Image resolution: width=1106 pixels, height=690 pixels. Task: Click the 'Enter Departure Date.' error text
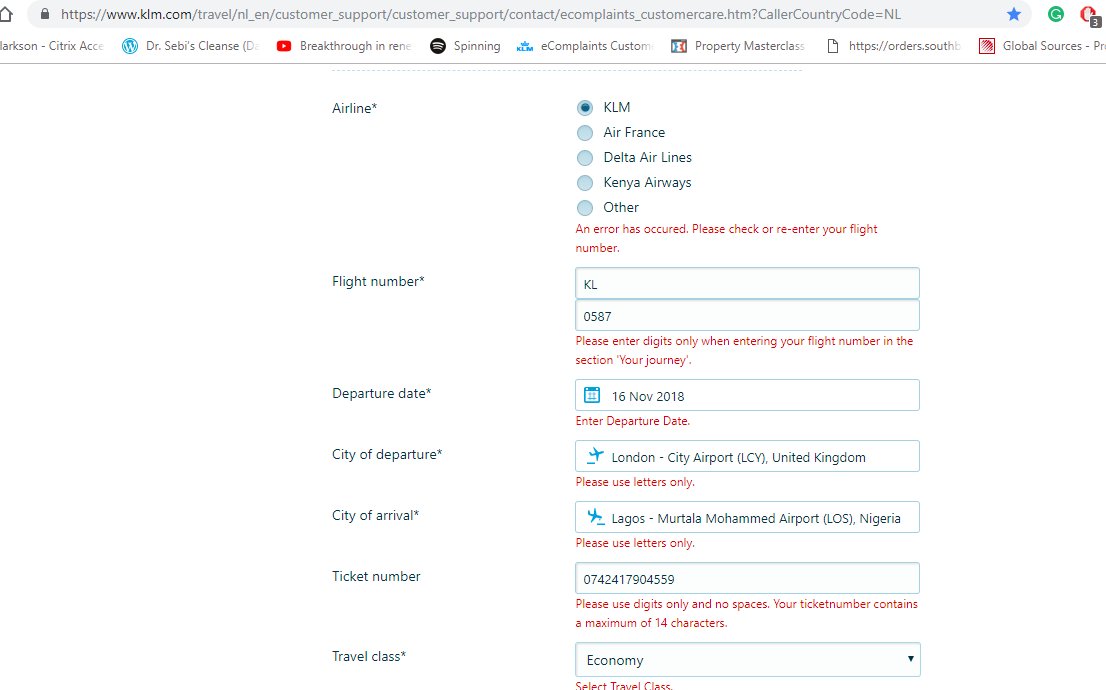(x=633, y=421)
